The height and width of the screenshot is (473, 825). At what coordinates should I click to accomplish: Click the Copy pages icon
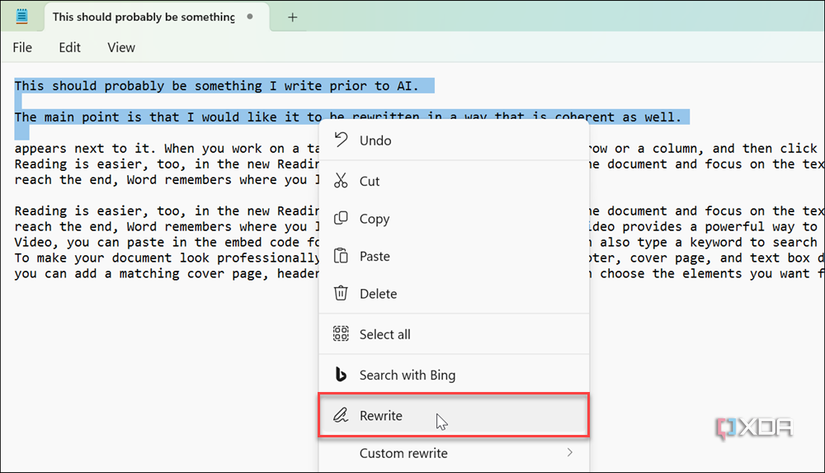(341, 218)
